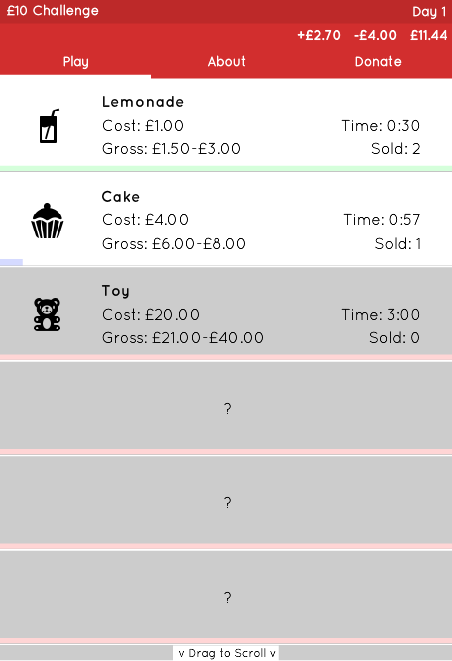Click the first locked question mark item
The width and height of the screenshot is (452, 661).
[x=226, y=406]
